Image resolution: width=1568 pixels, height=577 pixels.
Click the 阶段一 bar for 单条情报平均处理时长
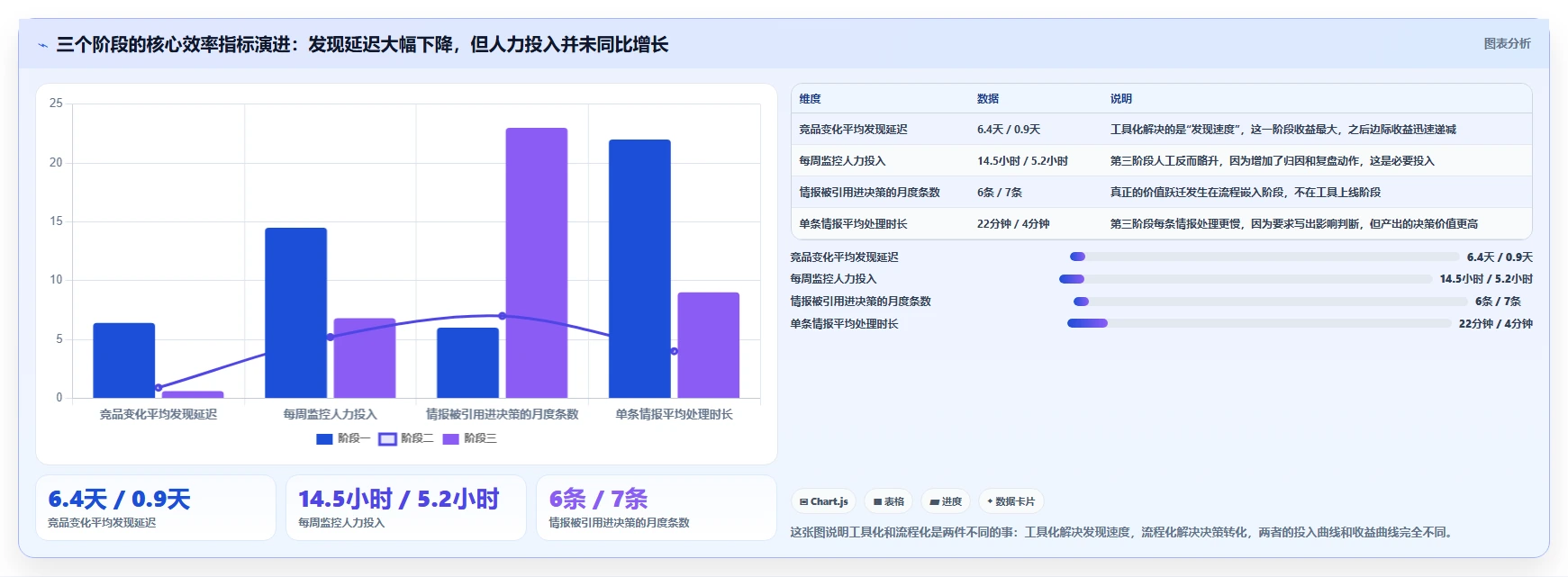click(x=639, y=268)
